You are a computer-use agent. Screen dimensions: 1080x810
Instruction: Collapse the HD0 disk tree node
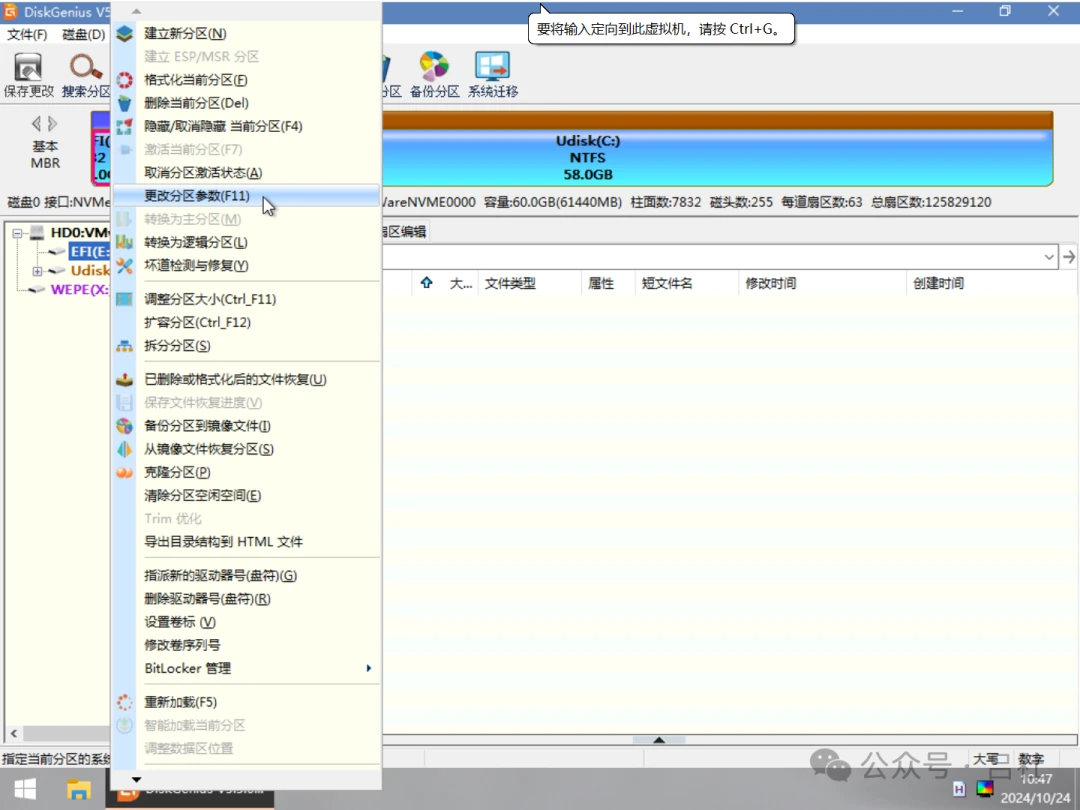coord(18,233)
